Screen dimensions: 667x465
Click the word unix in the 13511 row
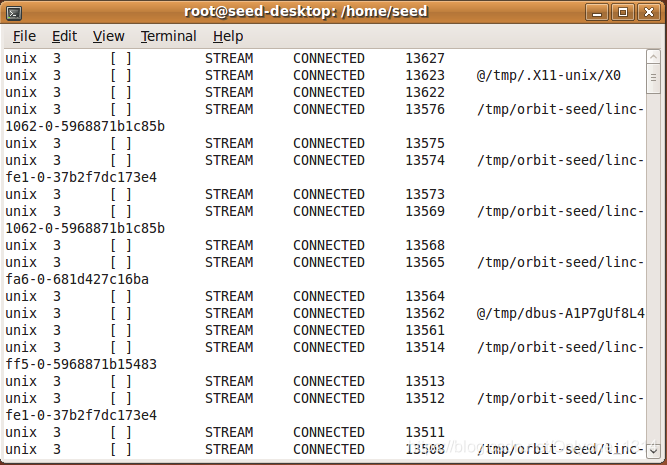coord(21,433)
